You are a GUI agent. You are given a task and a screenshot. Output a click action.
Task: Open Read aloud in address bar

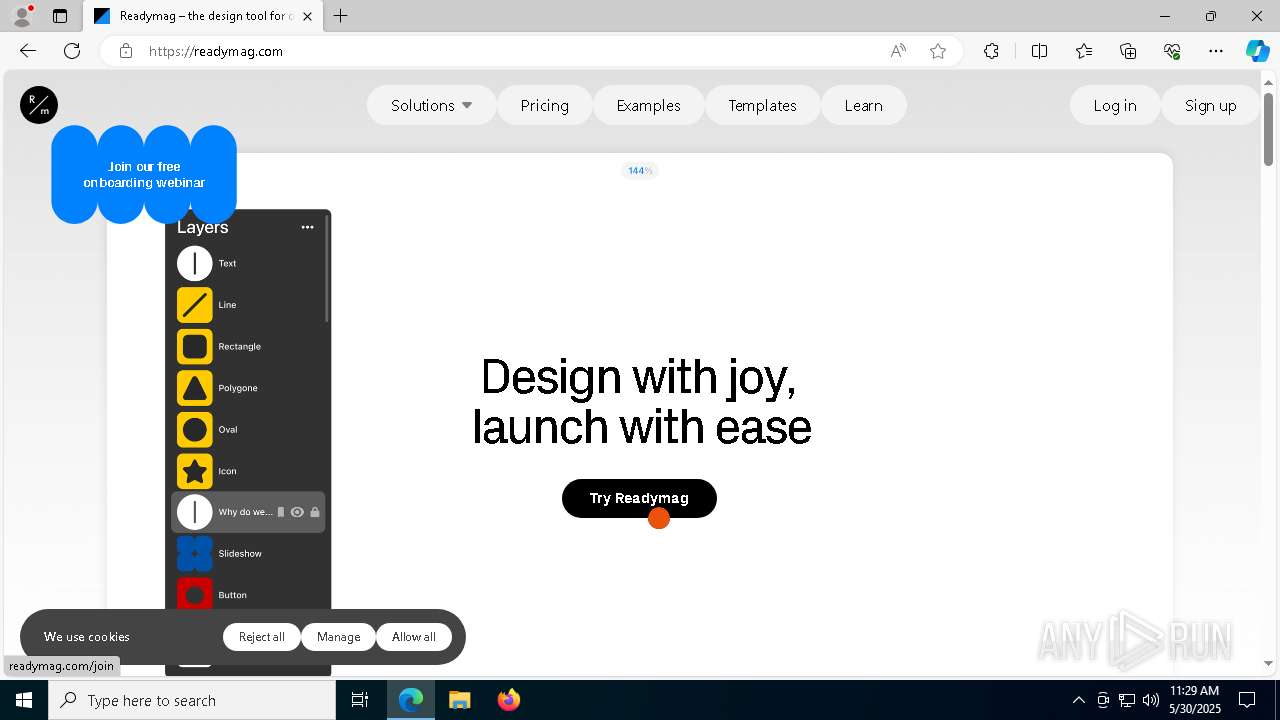[x=898, y=51]
